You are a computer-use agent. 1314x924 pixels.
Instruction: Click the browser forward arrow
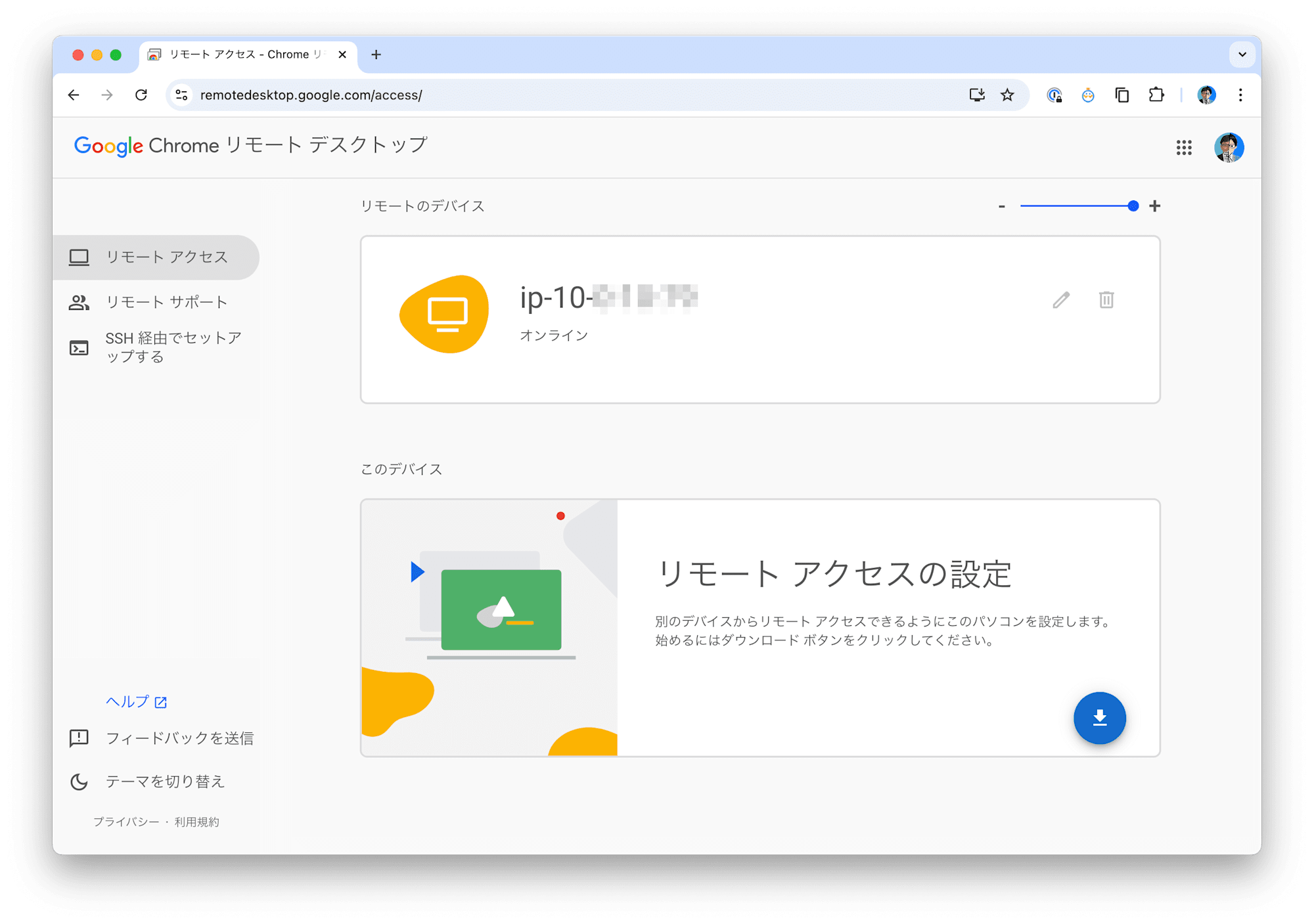pyautogui.click(x=107, y=95)
